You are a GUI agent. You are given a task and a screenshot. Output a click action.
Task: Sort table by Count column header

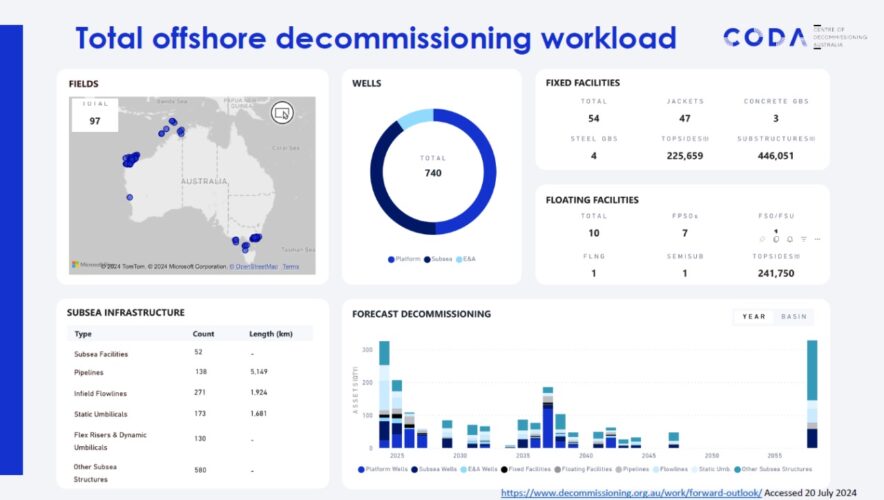coord(203,334)
